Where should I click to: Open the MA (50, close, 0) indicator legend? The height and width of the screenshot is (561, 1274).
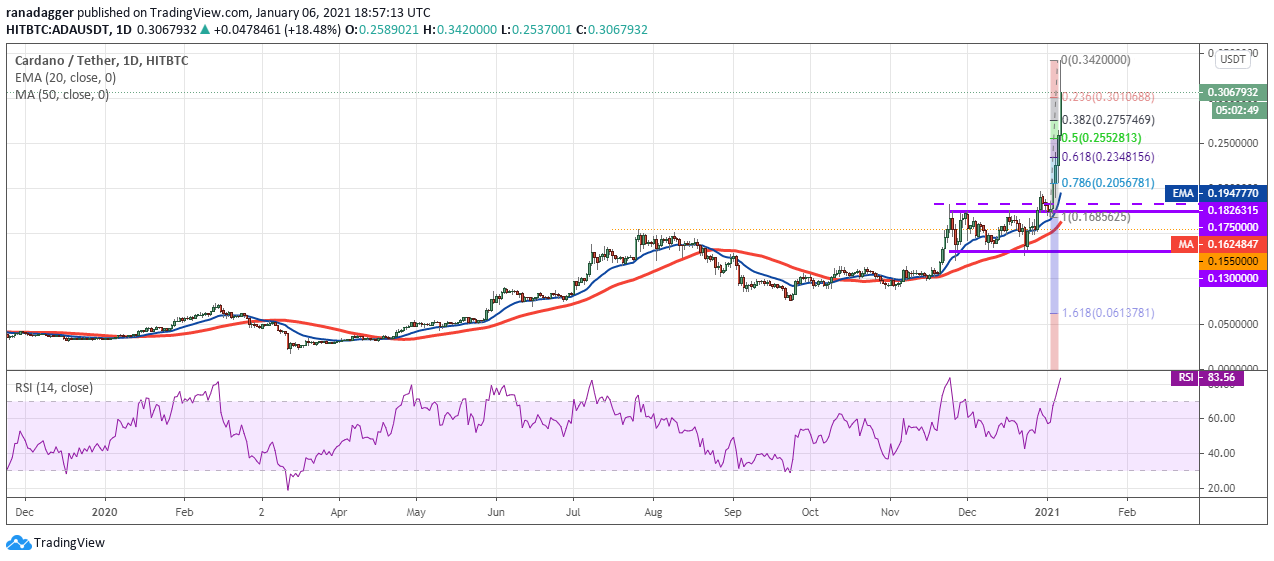tap(61, 95)
